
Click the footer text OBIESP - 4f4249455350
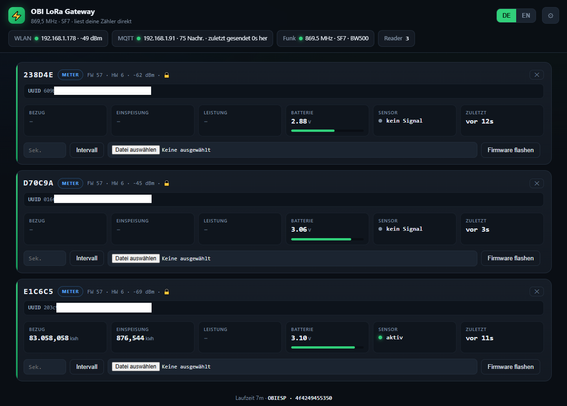click(300, 398)
